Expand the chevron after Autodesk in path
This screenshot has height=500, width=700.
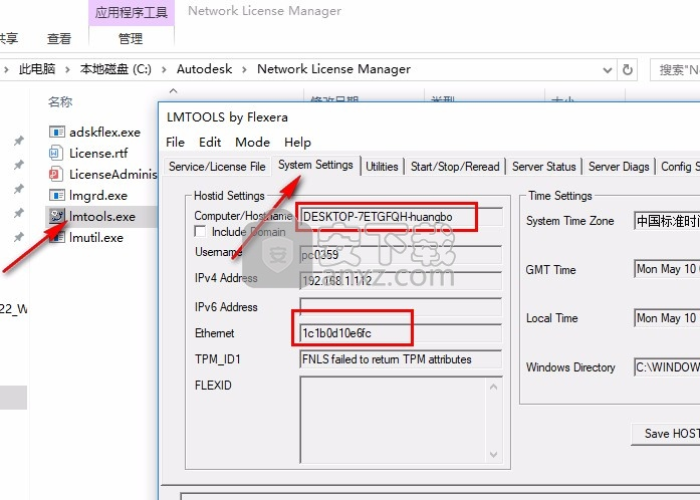point(244,69)
